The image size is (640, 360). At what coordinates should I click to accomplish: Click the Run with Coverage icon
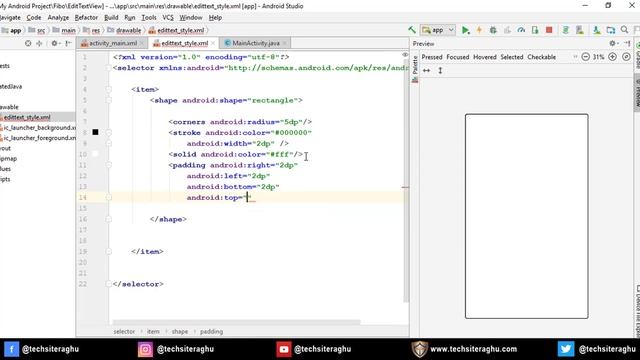tap(507, 30)
